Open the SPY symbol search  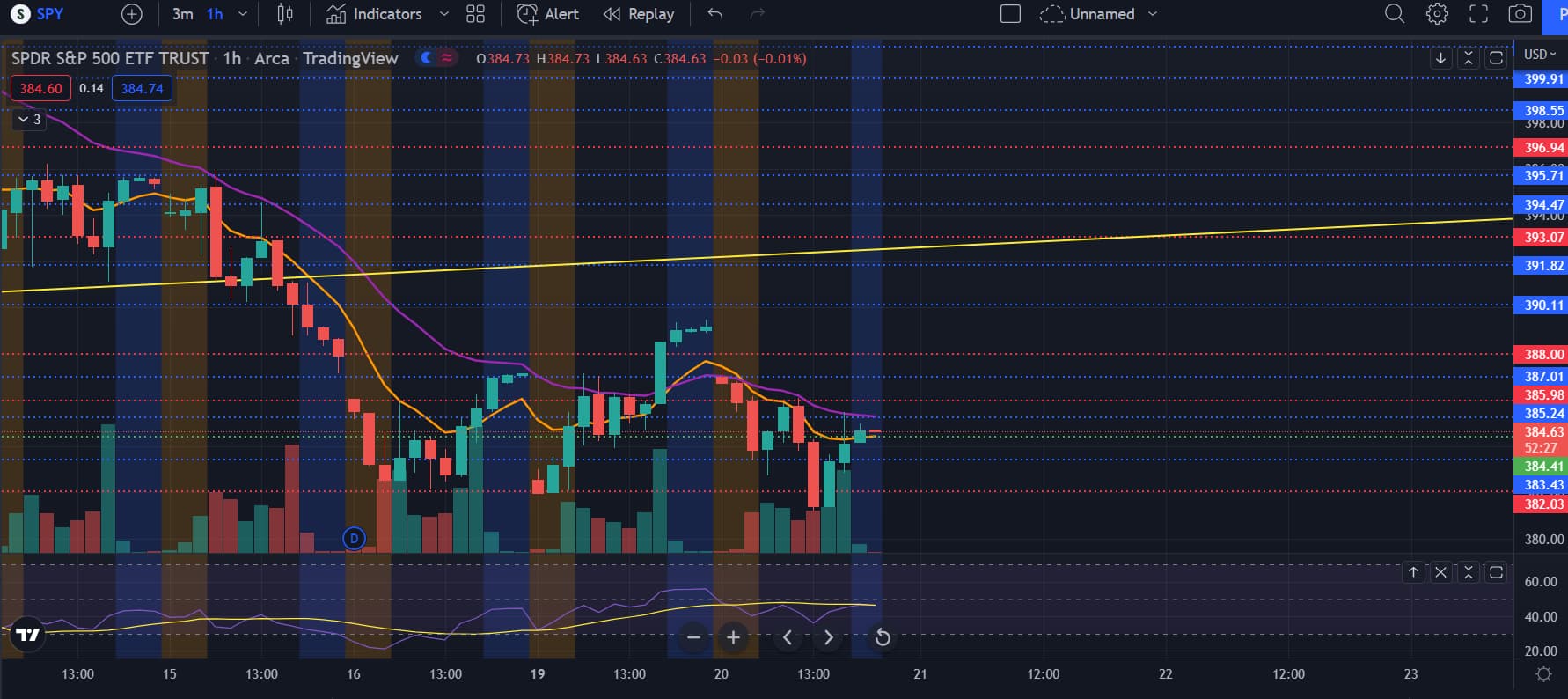(37, 14)
